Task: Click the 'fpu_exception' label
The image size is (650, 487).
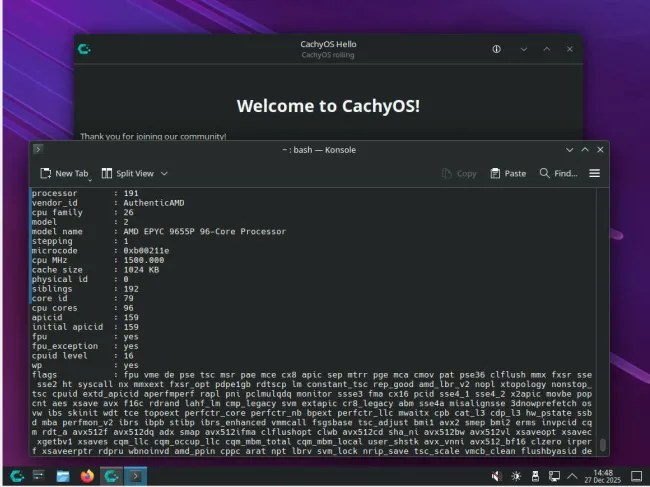Action: 65,346
